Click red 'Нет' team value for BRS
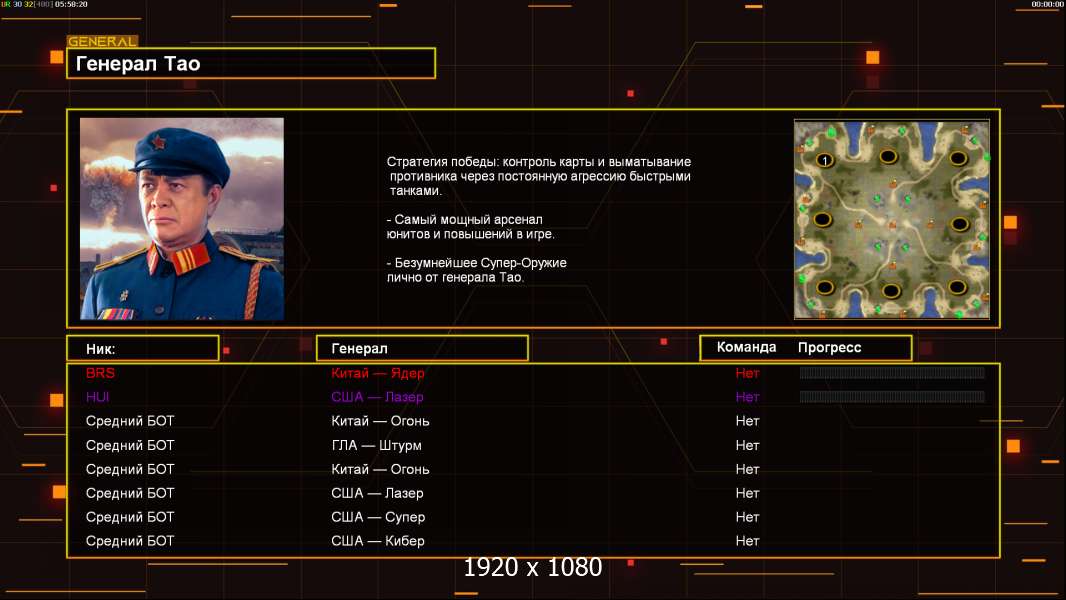This screenshot has height=600, width=1066. tap(747, 372)
